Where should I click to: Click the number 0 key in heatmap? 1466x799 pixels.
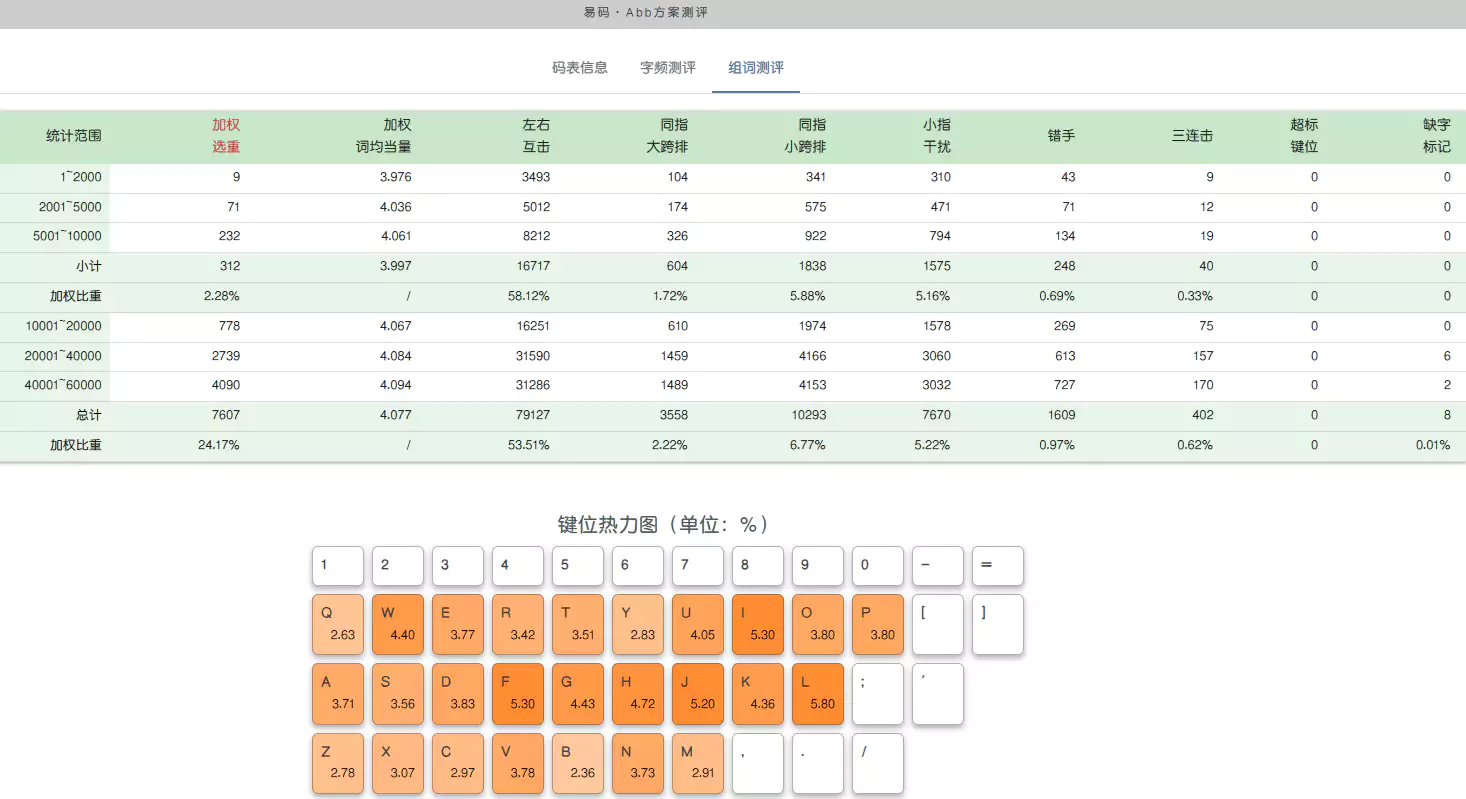[x=878, y=566]
